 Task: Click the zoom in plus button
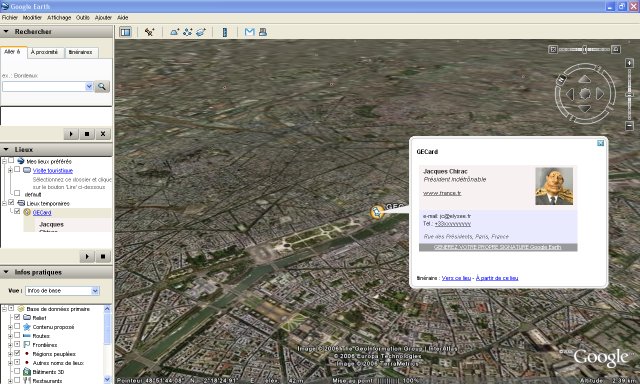coord(629,63)
